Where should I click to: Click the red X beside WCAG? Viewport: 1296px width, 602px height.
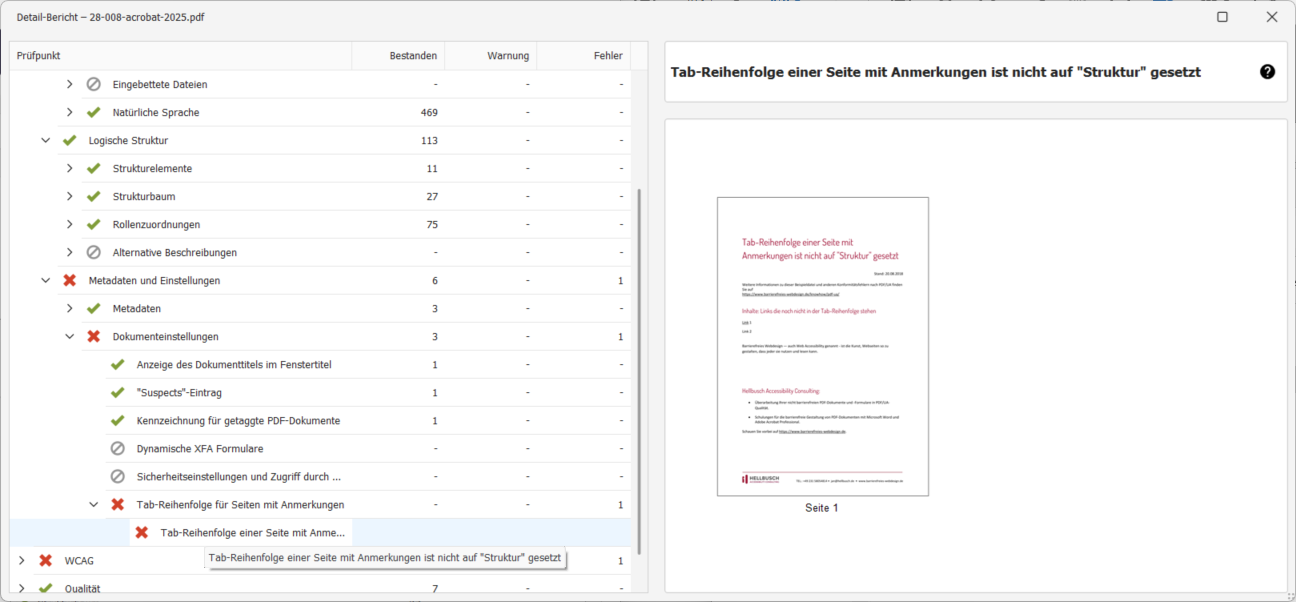click(45, 560)
